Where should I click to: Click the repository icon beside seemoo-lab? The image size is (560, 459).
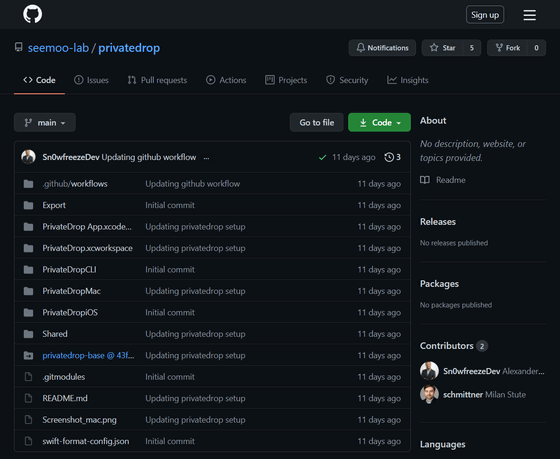tap(19, 47)
